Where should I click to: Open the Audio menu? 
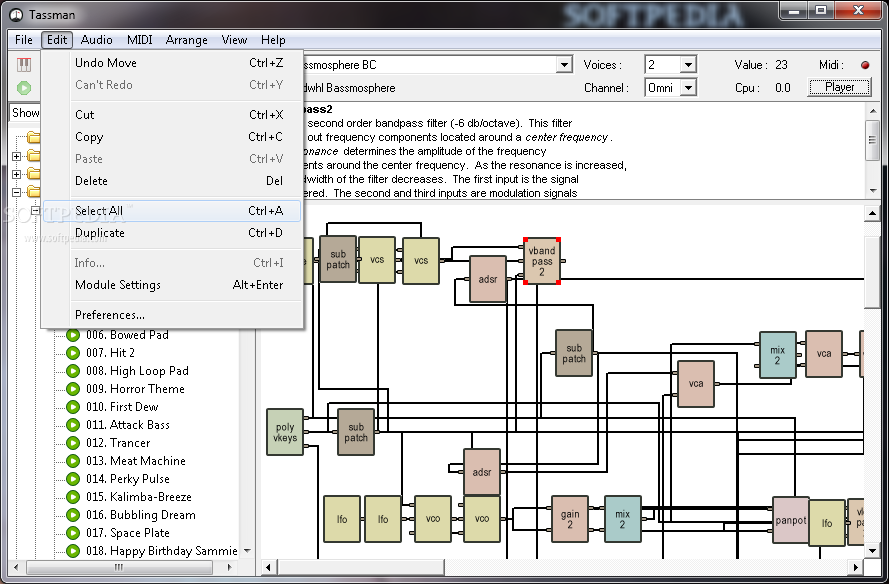pyautogui.click(x=96, y=40)
